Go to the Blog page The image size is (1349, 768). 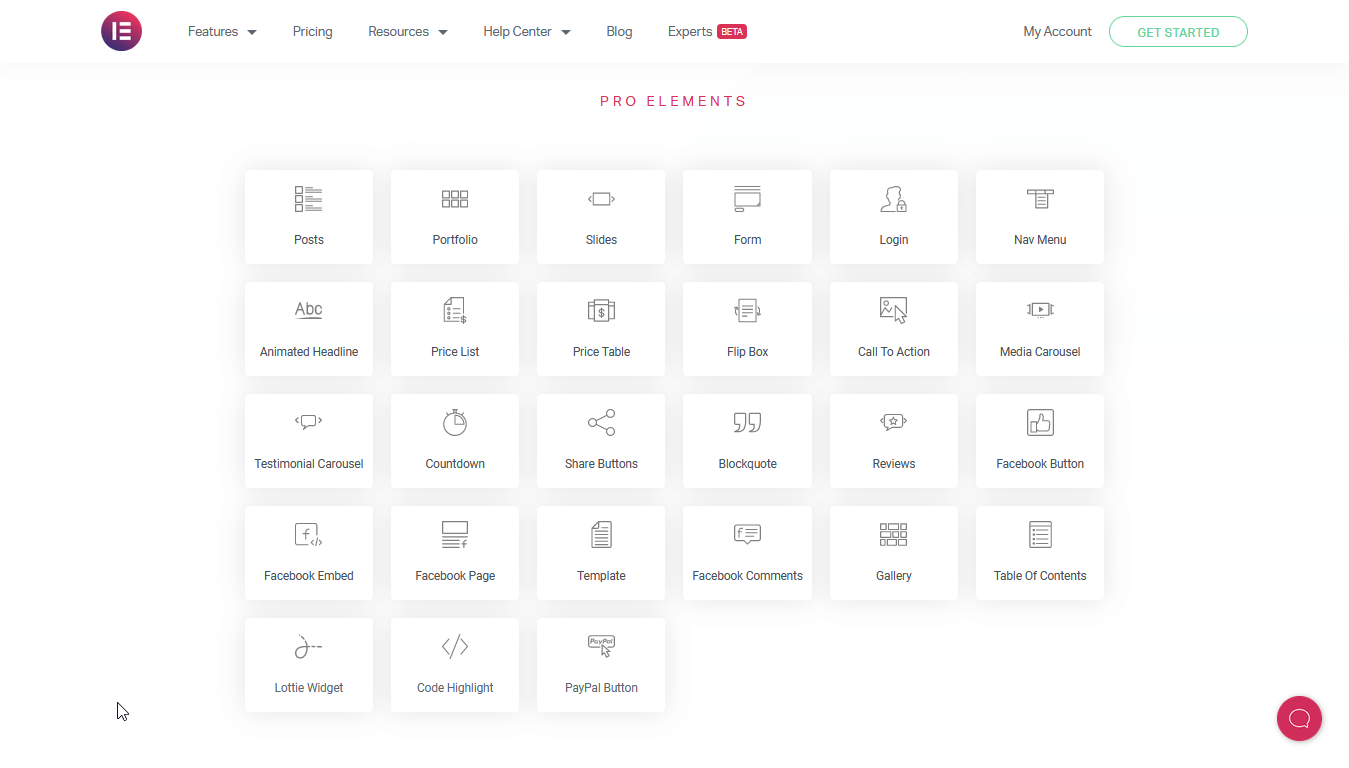pyautogui.click(x=619, y=31)
